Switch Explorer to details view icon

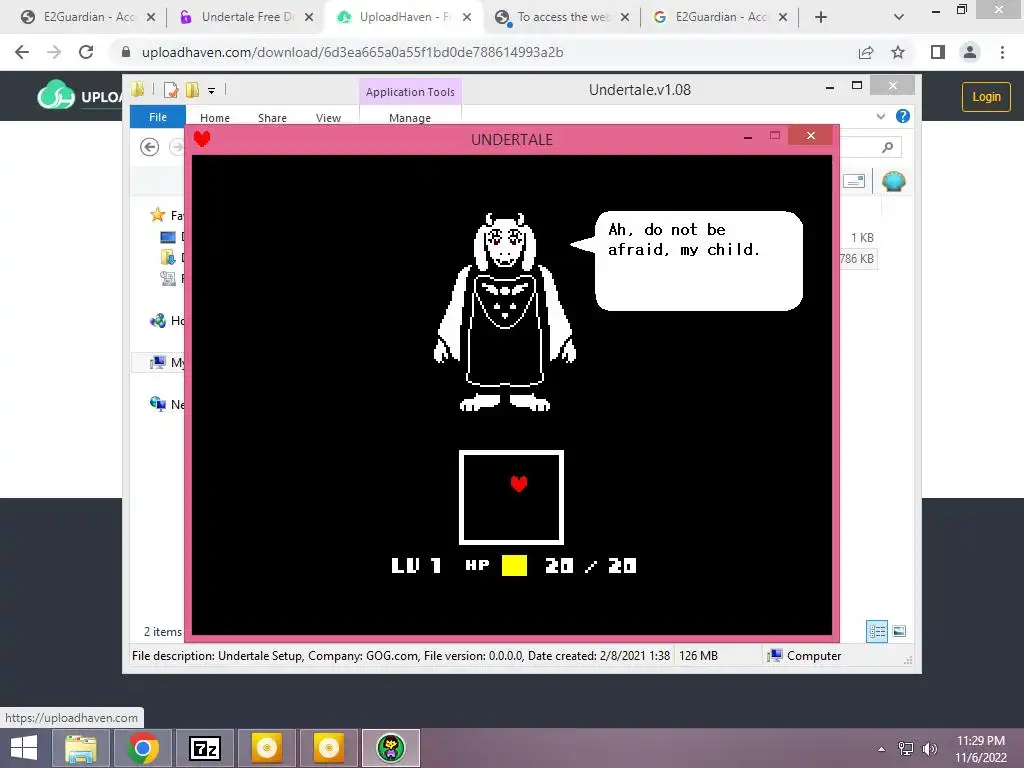pyautogui.click(x=877, y=632)
